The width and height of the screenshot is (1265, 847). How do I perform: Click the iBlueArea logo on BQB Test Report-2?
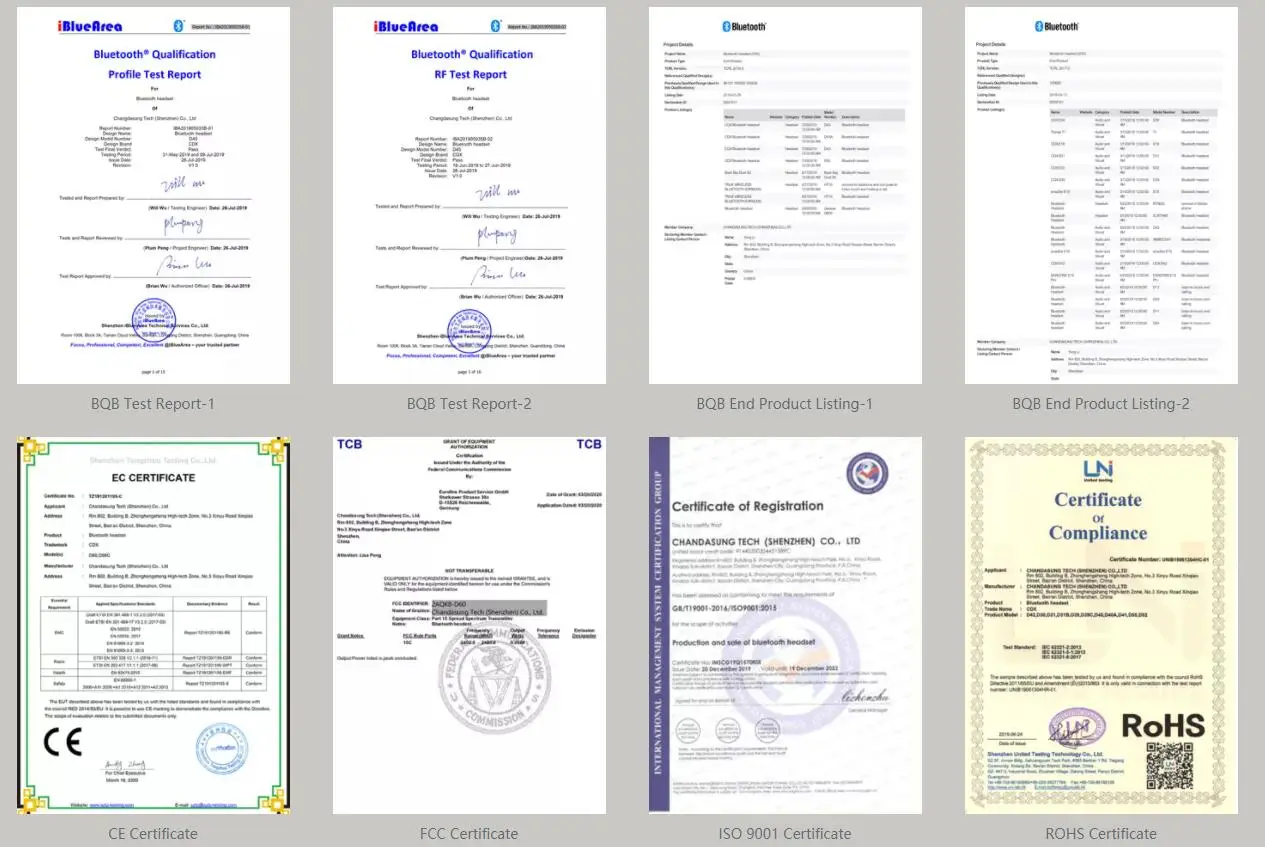(404, 26)
